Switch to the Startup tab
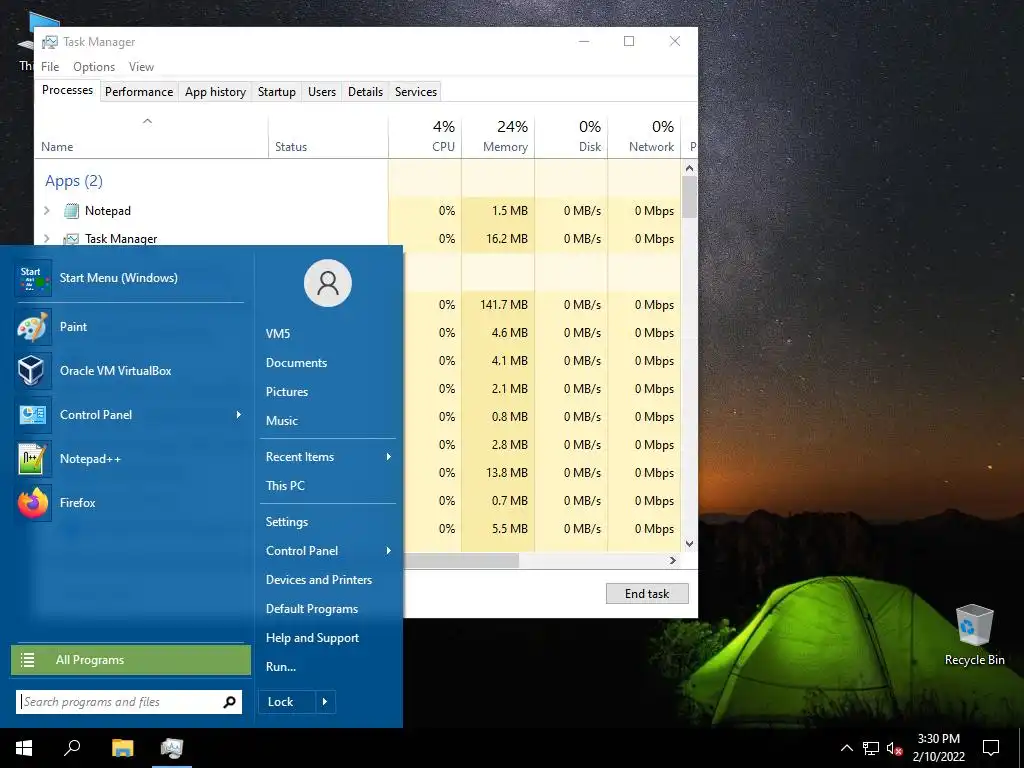Screen dimensions: 1024x768 (277, 92)
